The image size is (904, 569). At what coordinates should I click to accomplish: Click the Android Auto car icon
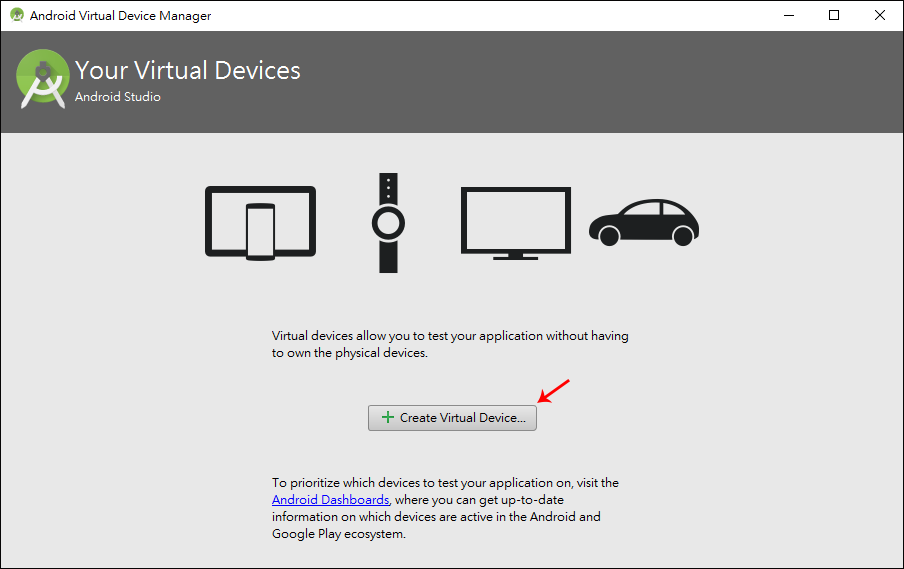[644, 223]
